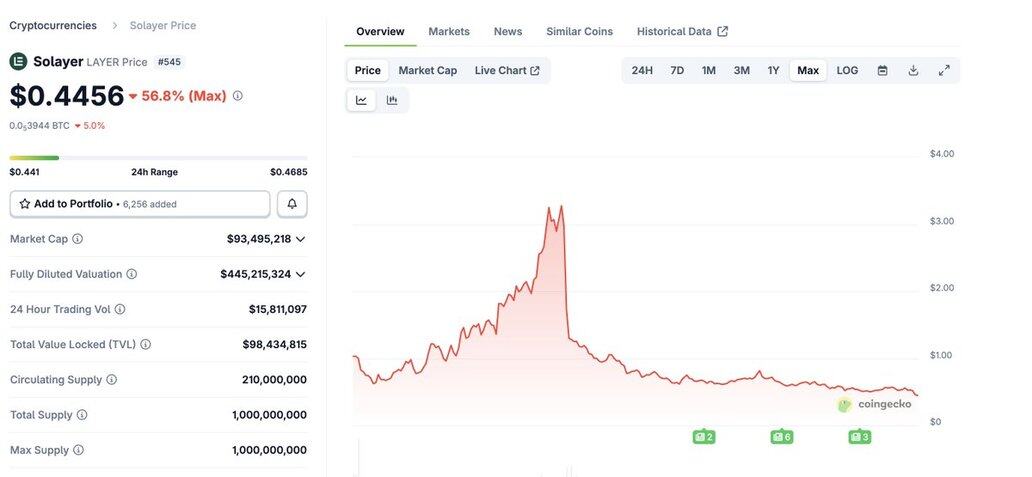
Task: Switch to the candlestick chart icon
Action: click(x=392, y=100)
